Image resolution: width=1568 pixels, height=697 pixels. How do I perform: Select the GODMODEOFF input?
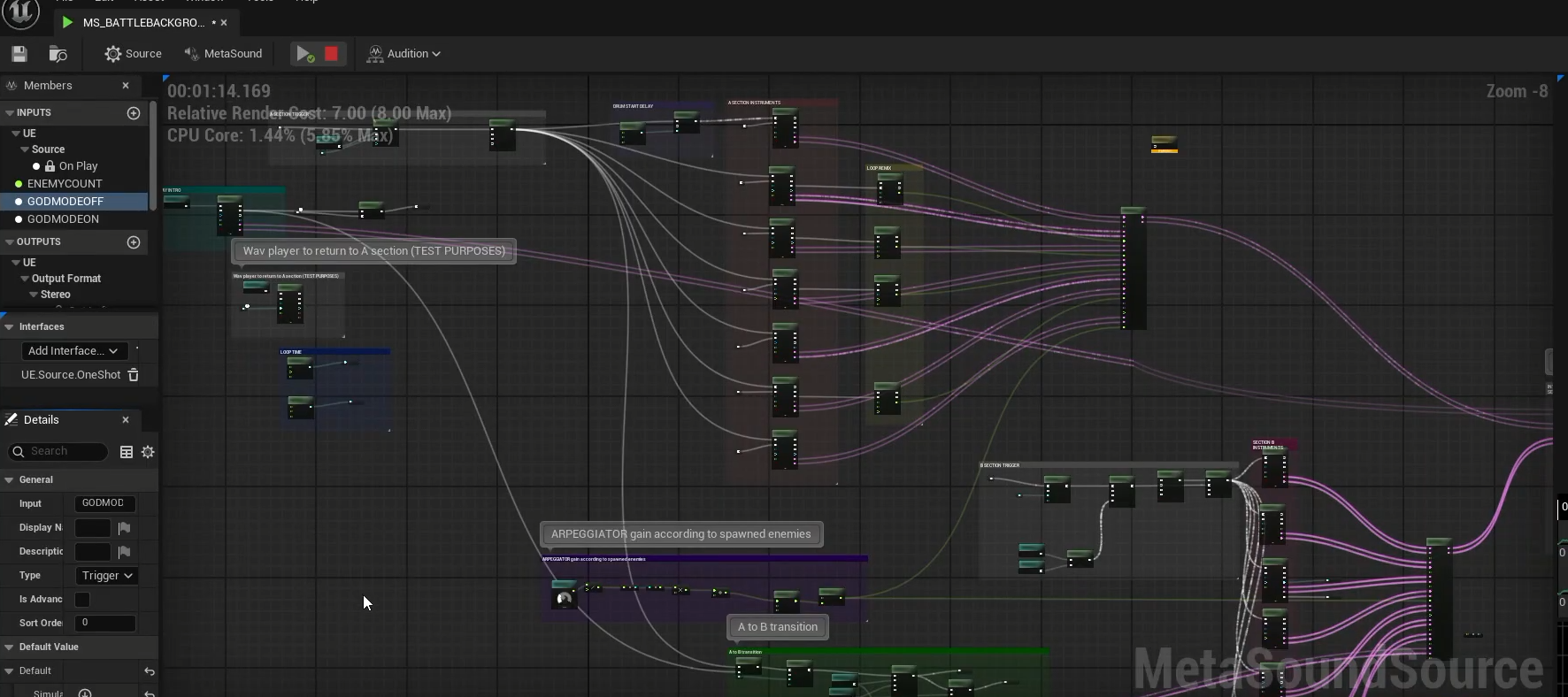coord(65,202)
